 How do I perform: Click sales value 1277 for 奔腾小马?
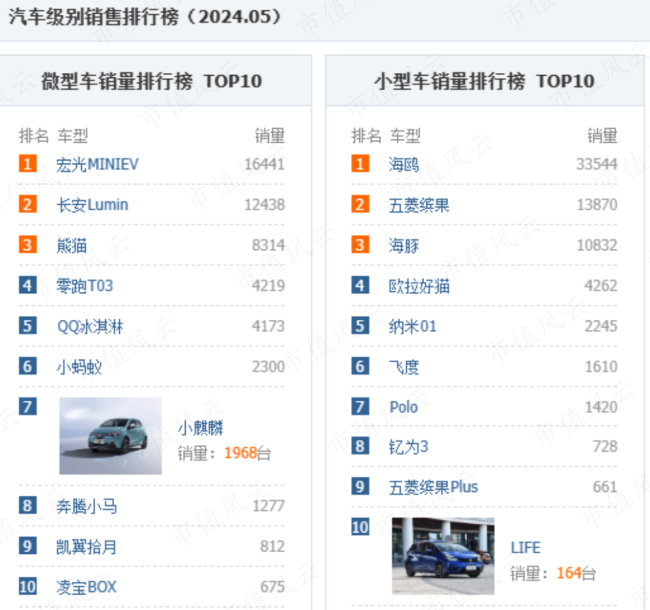(268, 506)
